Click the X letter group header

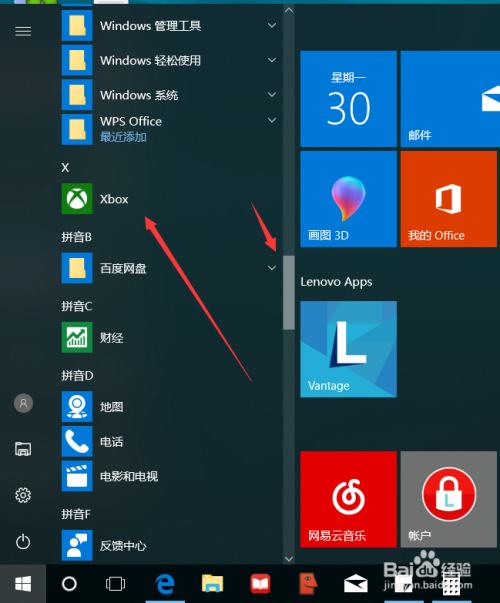point(65,168)
